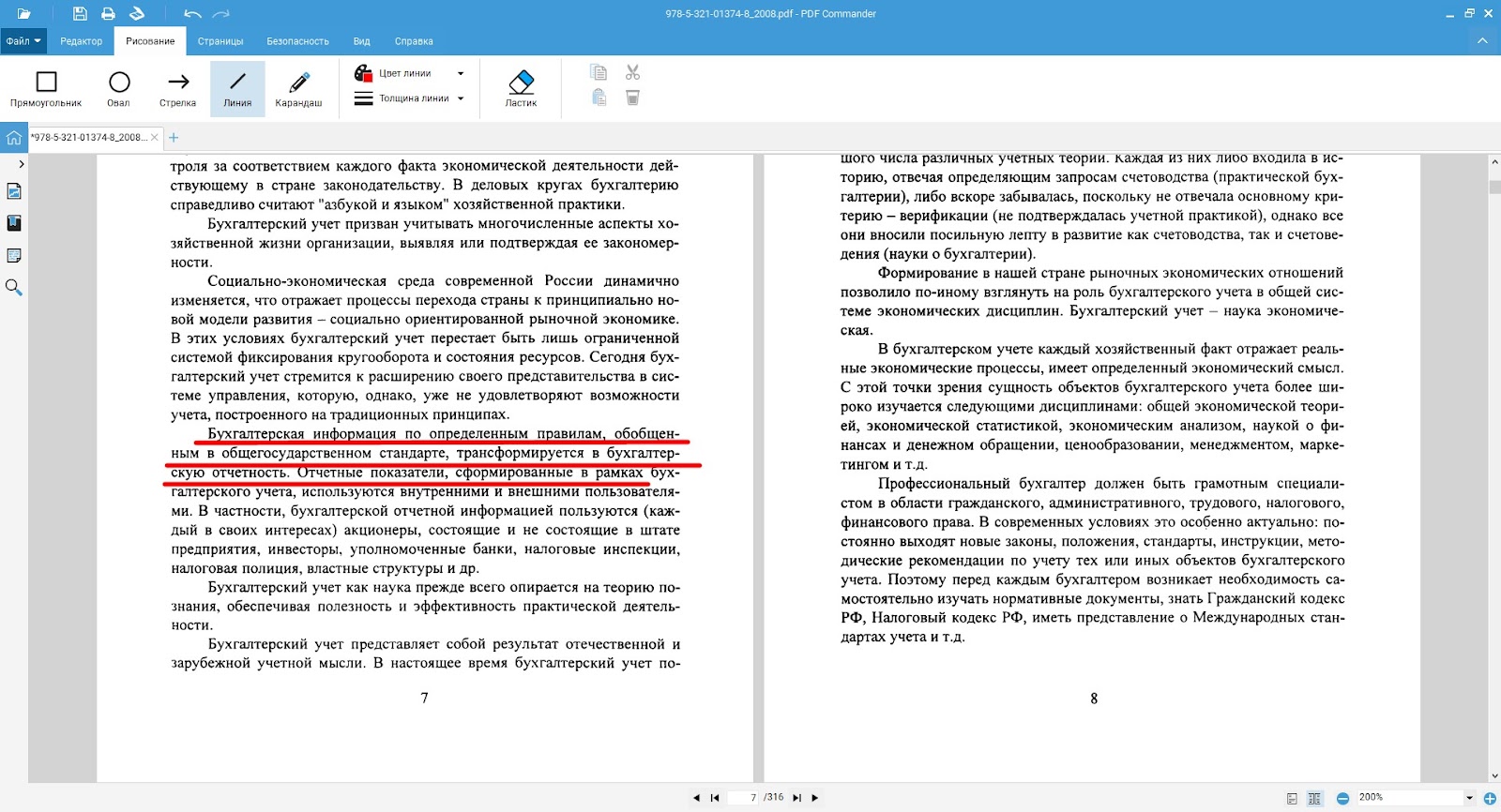Select the Стрелка drawing tool
This screenshot has height=812, width=1501.
tap(178, 89)
